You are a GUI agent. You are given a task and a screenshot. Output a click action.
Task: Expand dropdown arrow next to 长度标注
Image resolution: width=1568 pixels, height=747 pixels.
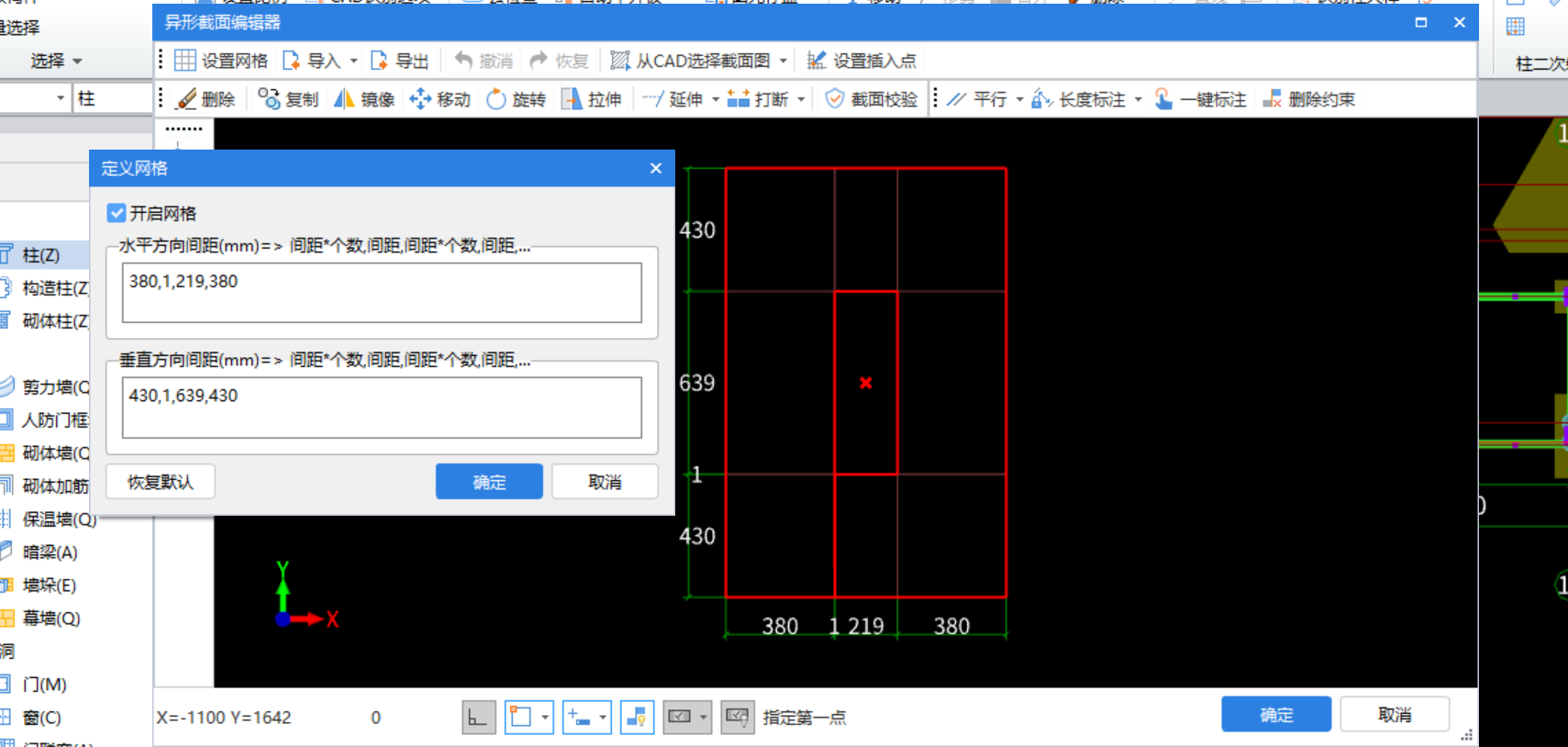tap(1138, 99)
